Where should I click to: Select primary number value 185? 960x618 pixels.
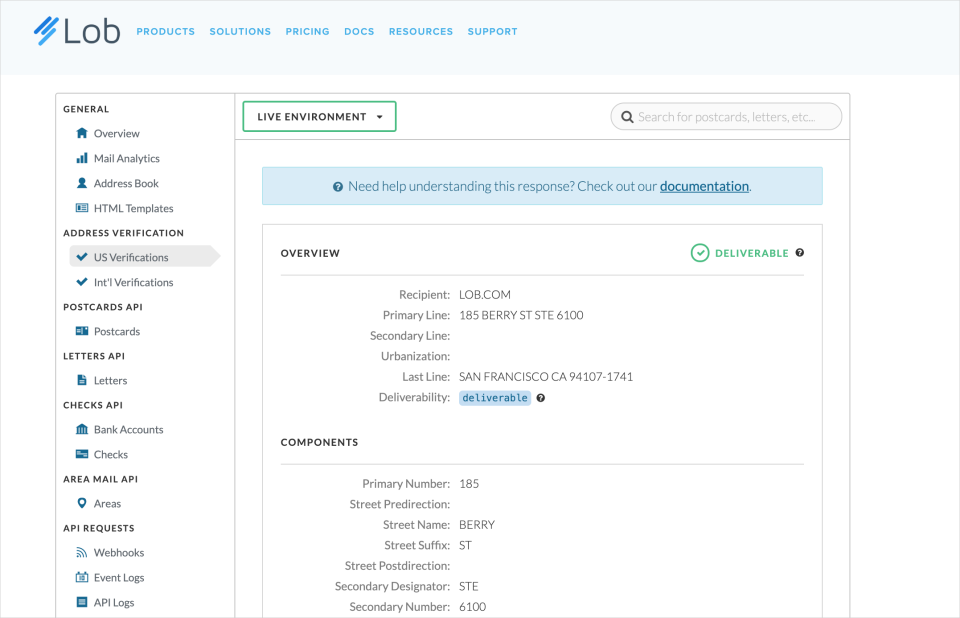(469, 484)
